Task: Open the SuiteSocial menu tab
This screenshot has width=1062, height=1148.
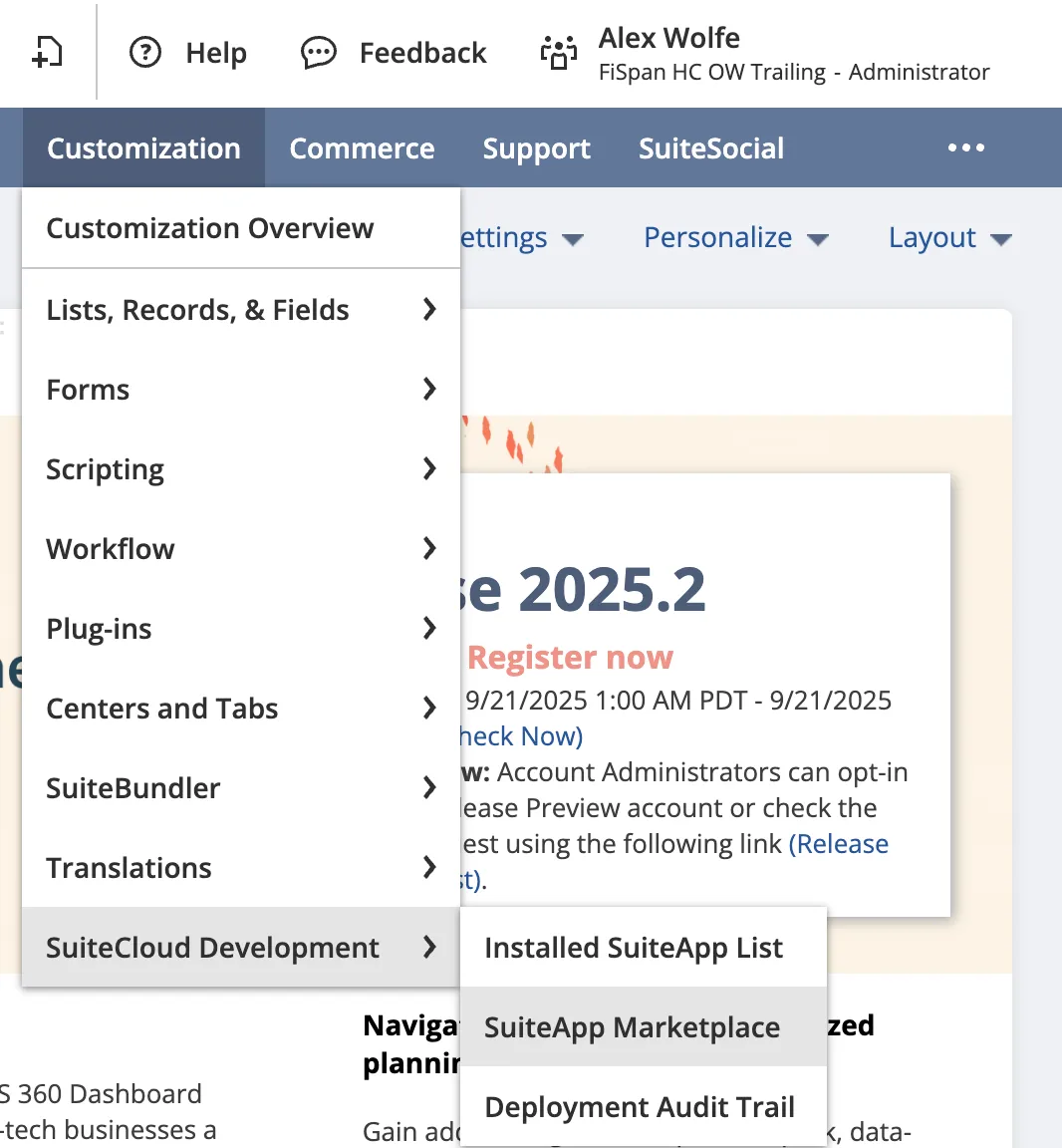Action: coord(711,147)
